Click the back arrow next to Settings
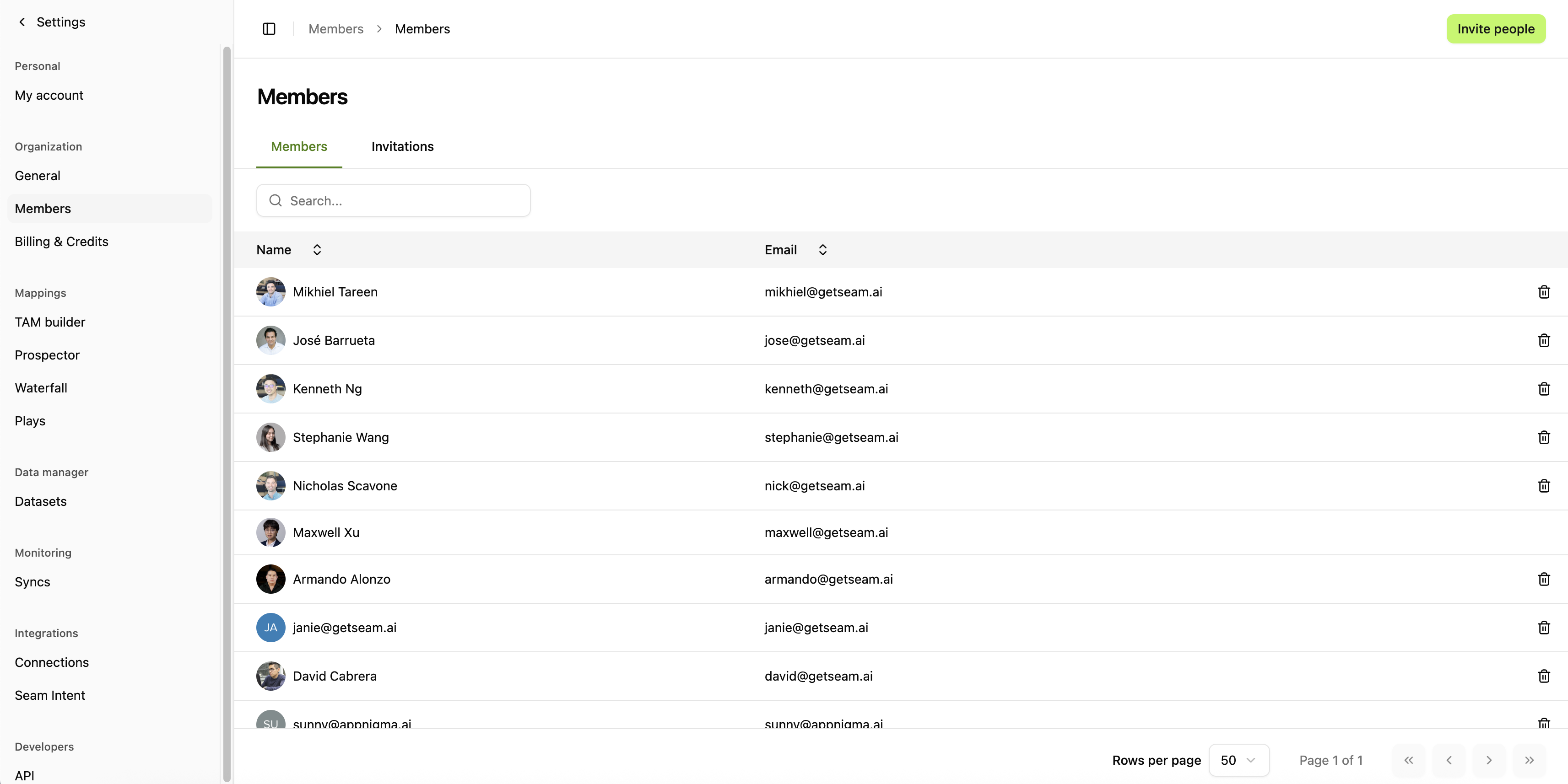Screen dimensions: 1568x784 point(22,22)
